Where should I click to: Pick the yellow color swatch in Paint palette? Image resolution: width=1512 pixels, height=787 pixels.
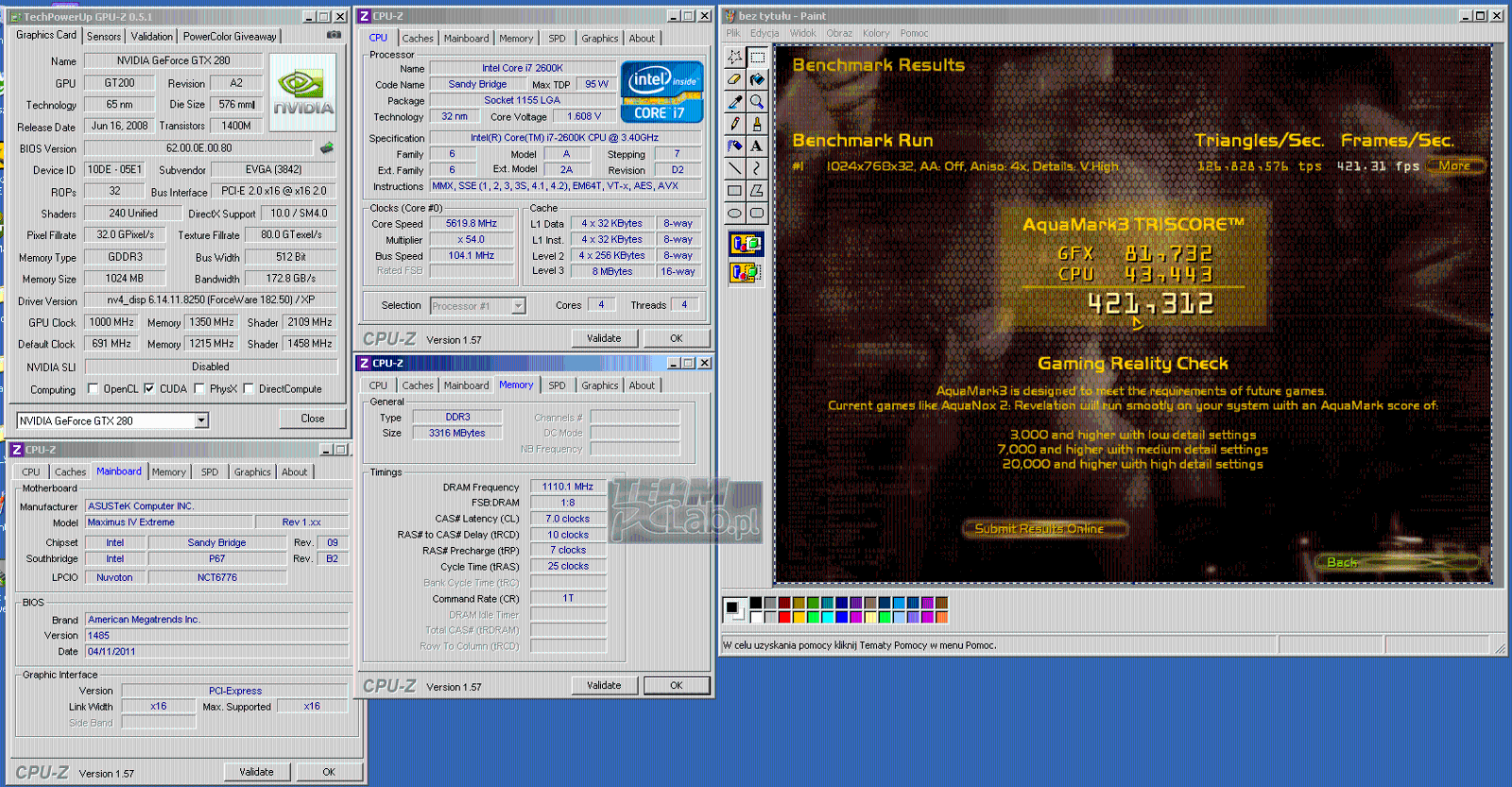pos(799,618)
